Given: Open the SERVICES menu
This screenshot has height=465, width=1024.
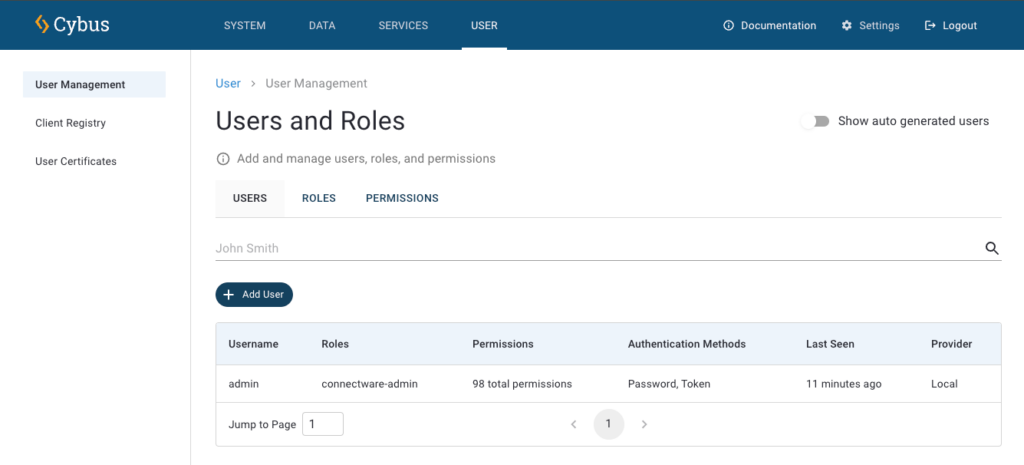Looking at the screenshot, I should tap(403, 25).
